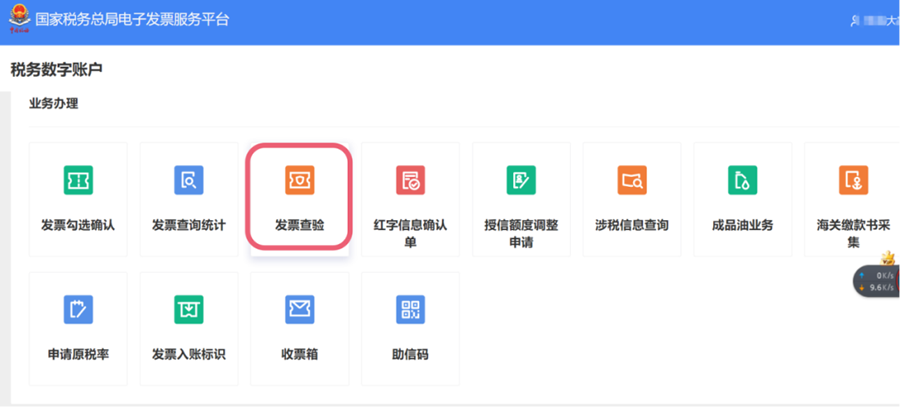The height and width of the screenshot is (407, 900).
Task: Open the blue 申请原税率 icon
Action: [x=78, y=310]
